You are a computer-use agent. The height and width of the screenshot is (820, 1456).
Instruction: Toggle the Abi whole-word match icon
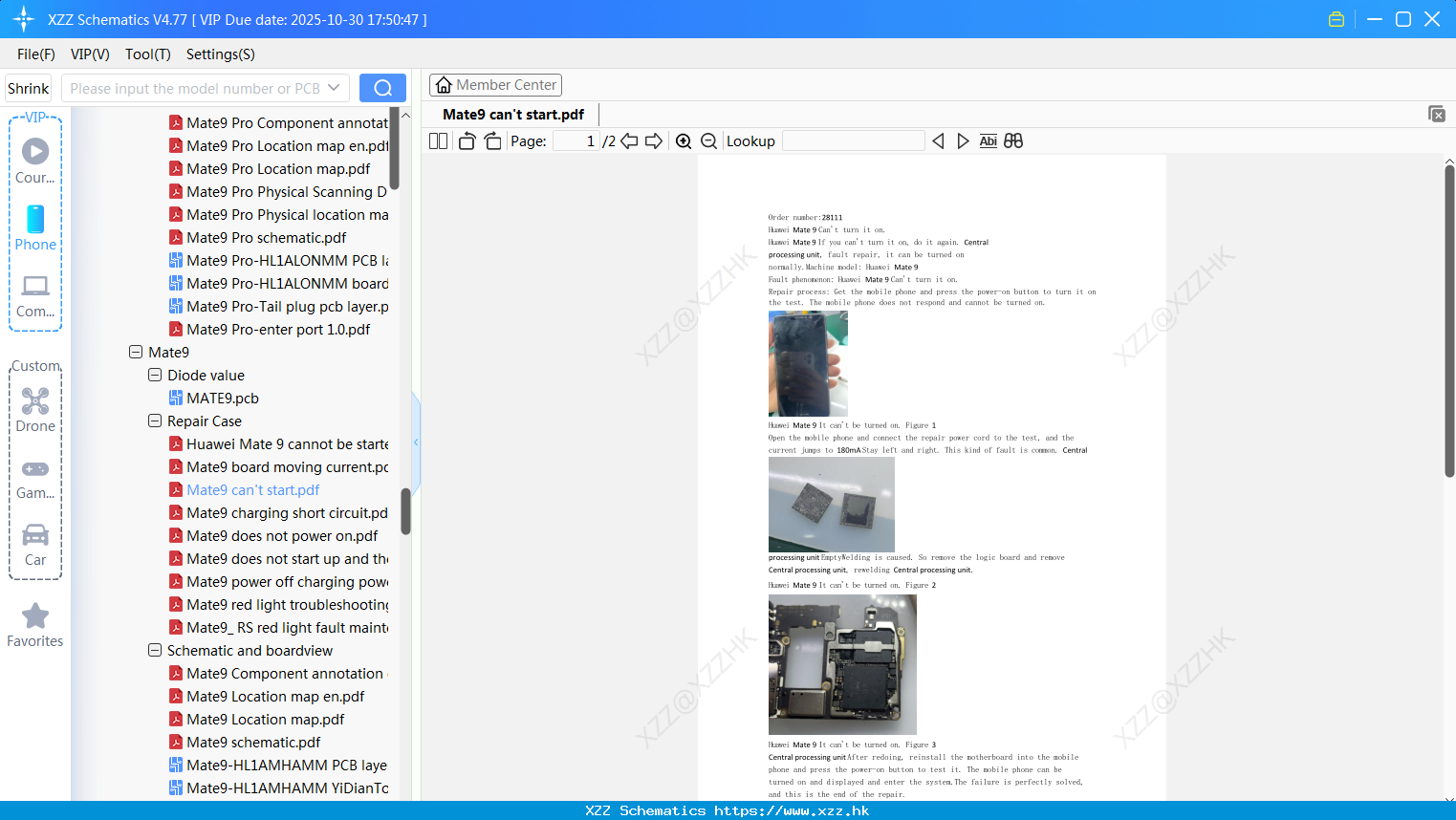tap(988, 140)
